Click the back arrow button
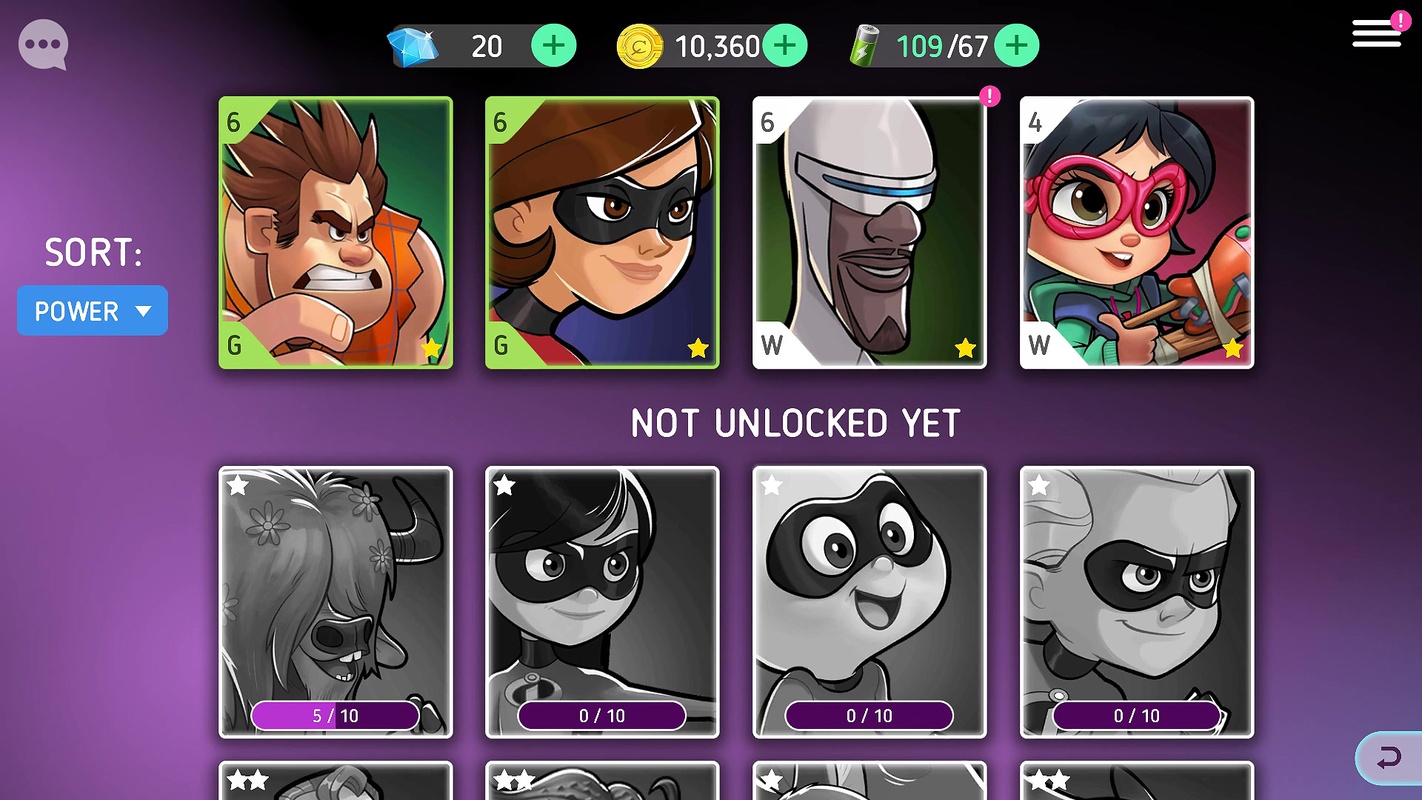Screen dimensions: 1422x800 click(1388, 759)
